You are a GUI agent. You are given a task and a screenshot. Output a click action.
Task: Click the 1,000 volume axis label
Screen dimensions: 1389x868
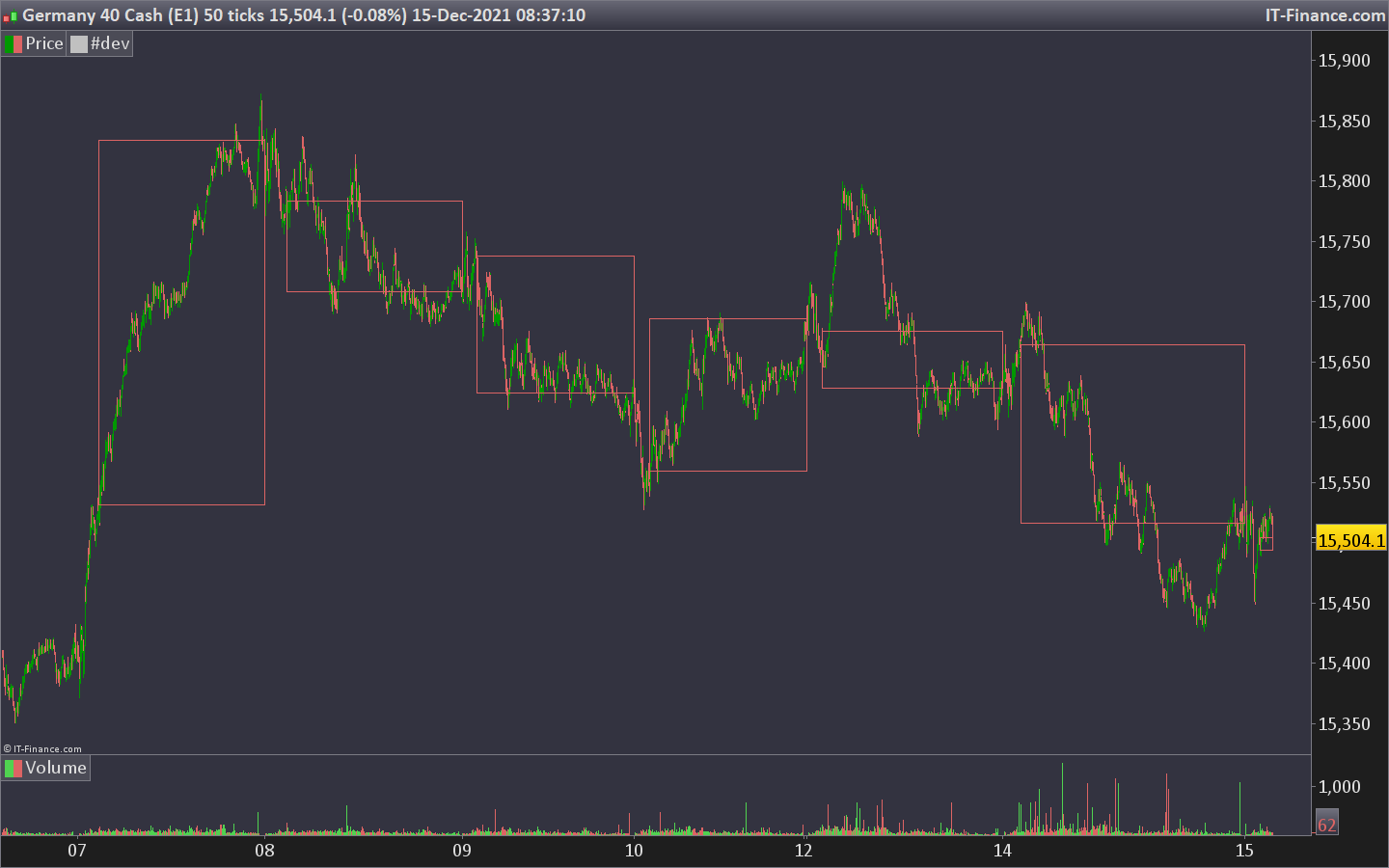click(x=1340, y=787)
